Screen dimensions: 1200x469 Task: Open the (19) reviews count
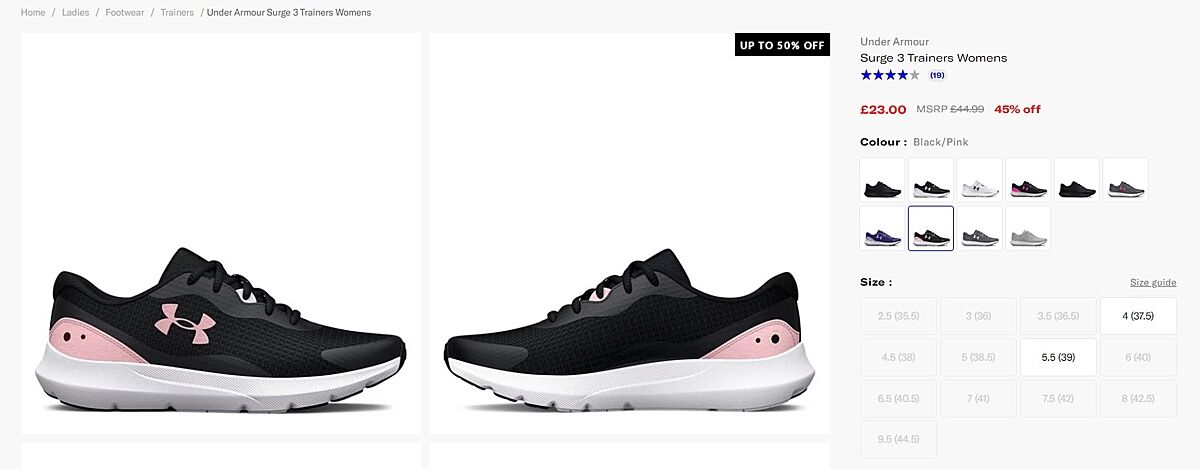937,75
